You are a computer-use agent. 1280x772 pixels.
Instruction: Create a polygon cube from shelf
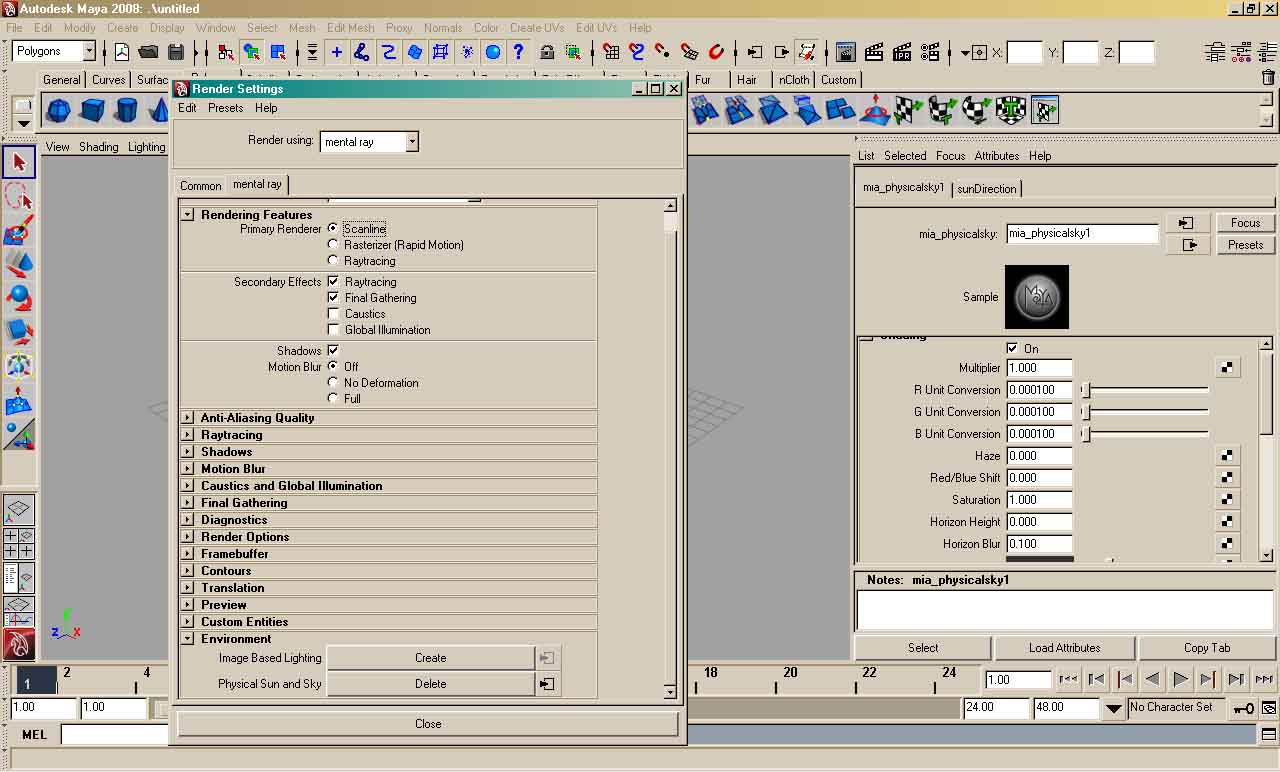93,110
